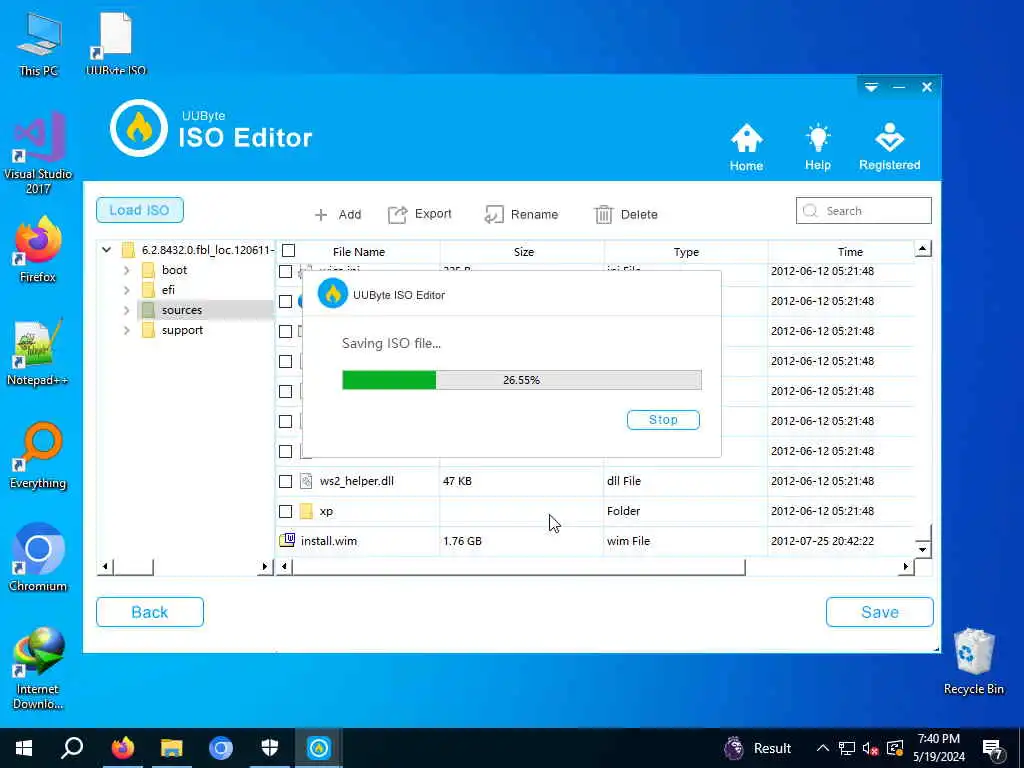
Task: Open the Recycle Bin desktop icon
Action: point(973,661)
